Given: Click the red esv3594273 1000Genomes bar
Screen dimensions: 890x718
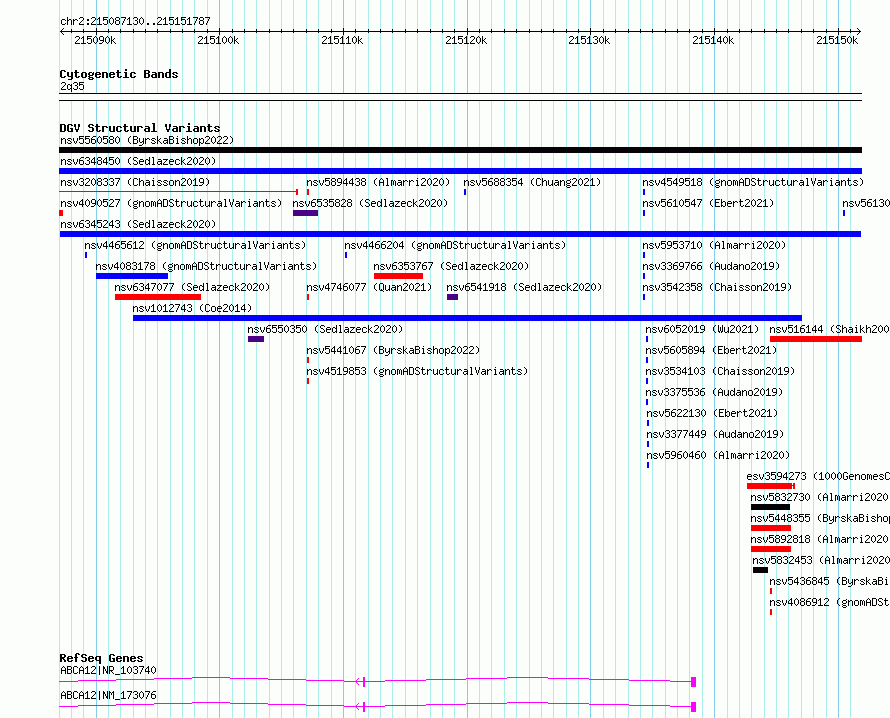Looking at the screenshot, I should (771, 486).
